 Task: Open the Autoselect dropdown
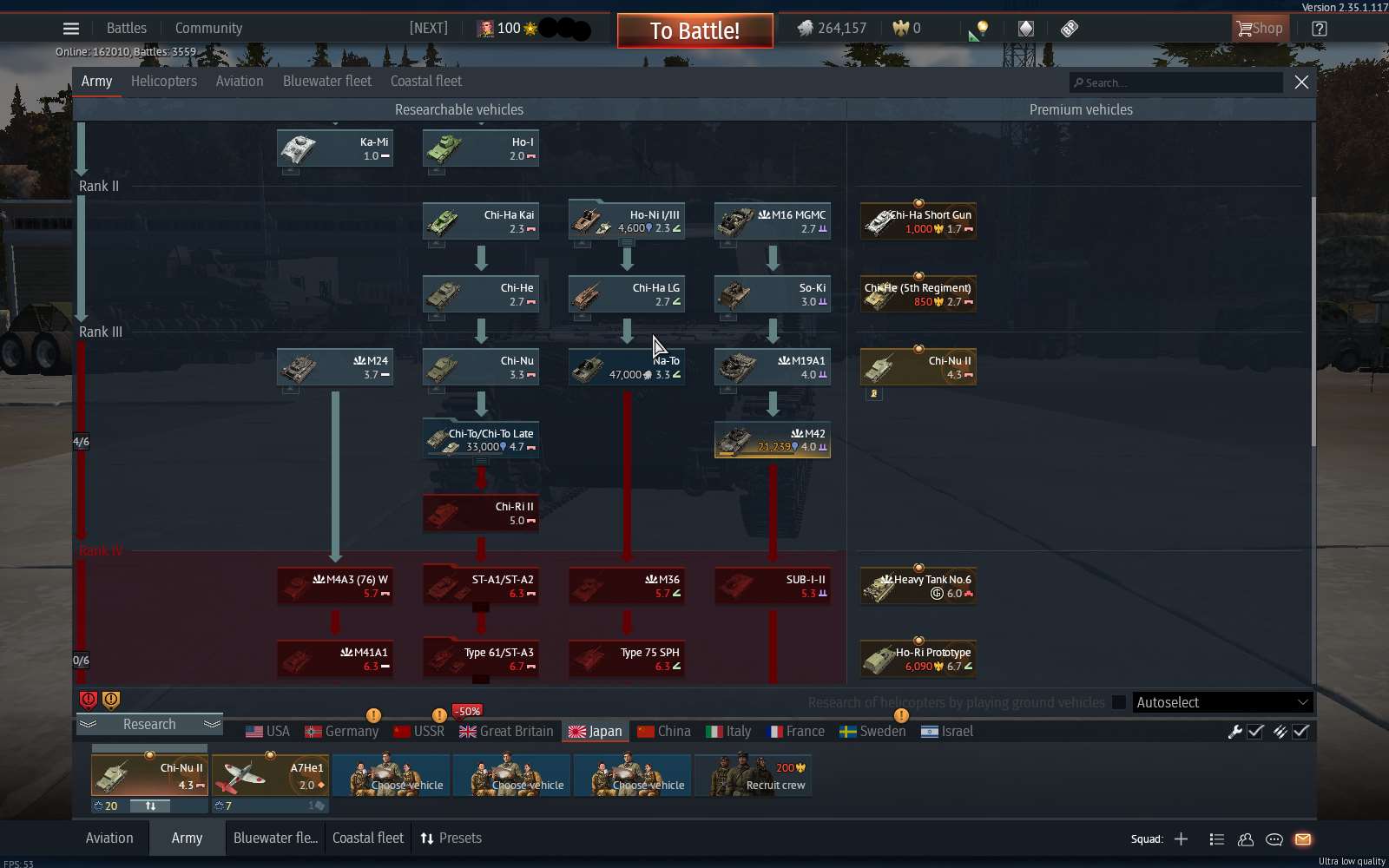(1222, 702)
